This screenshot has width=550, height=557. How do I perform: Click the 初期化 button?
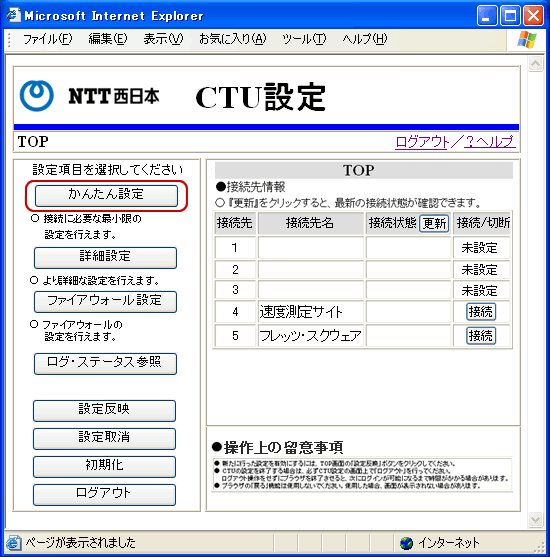(104, 466)
